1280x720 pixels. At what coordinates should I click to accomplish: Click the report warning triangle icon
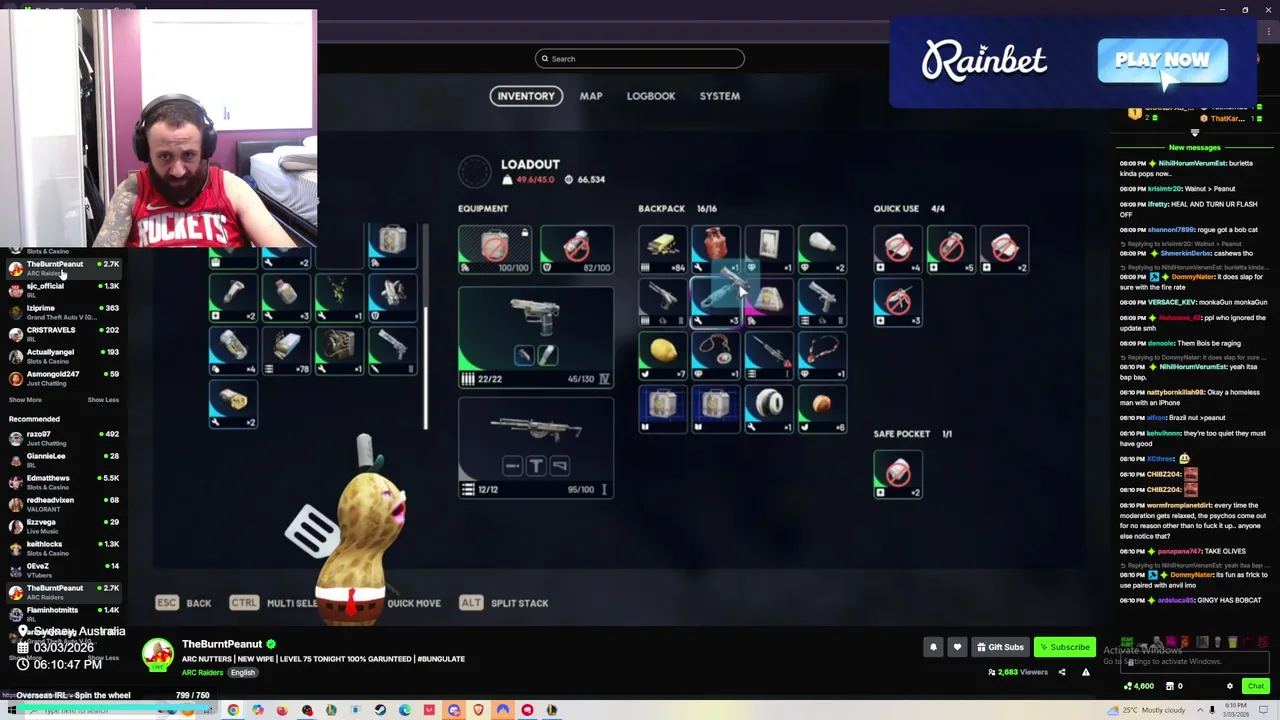[1086, 672]
